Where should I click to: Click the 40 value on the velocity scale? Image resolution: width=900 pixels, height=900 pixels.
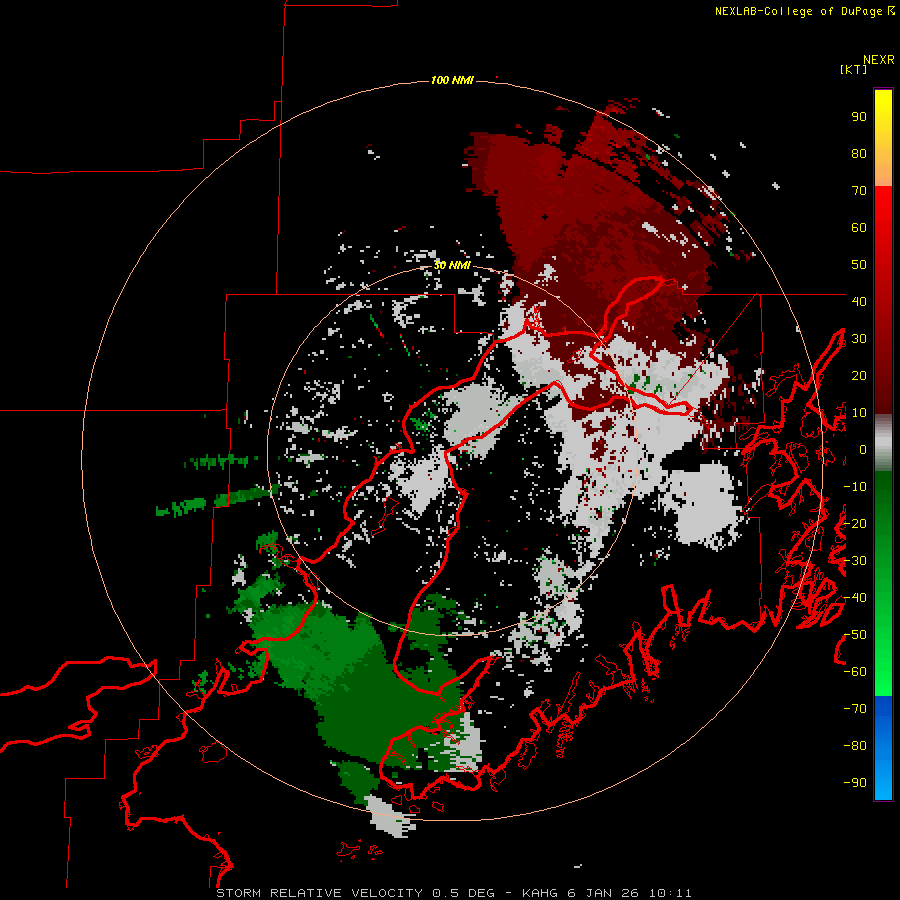point(859,301)
